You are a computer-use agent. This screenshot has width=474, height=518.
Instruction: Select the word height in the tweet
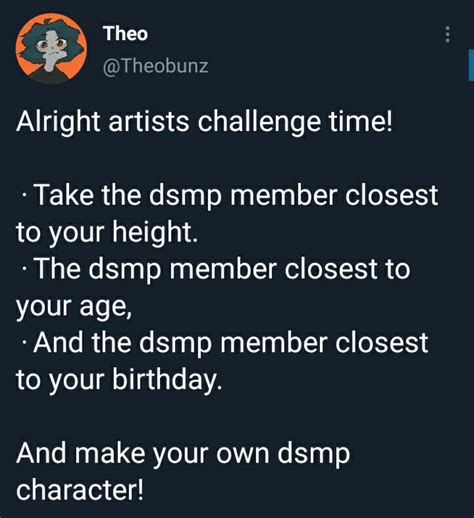pyautogui.click(x=151, y=232)
